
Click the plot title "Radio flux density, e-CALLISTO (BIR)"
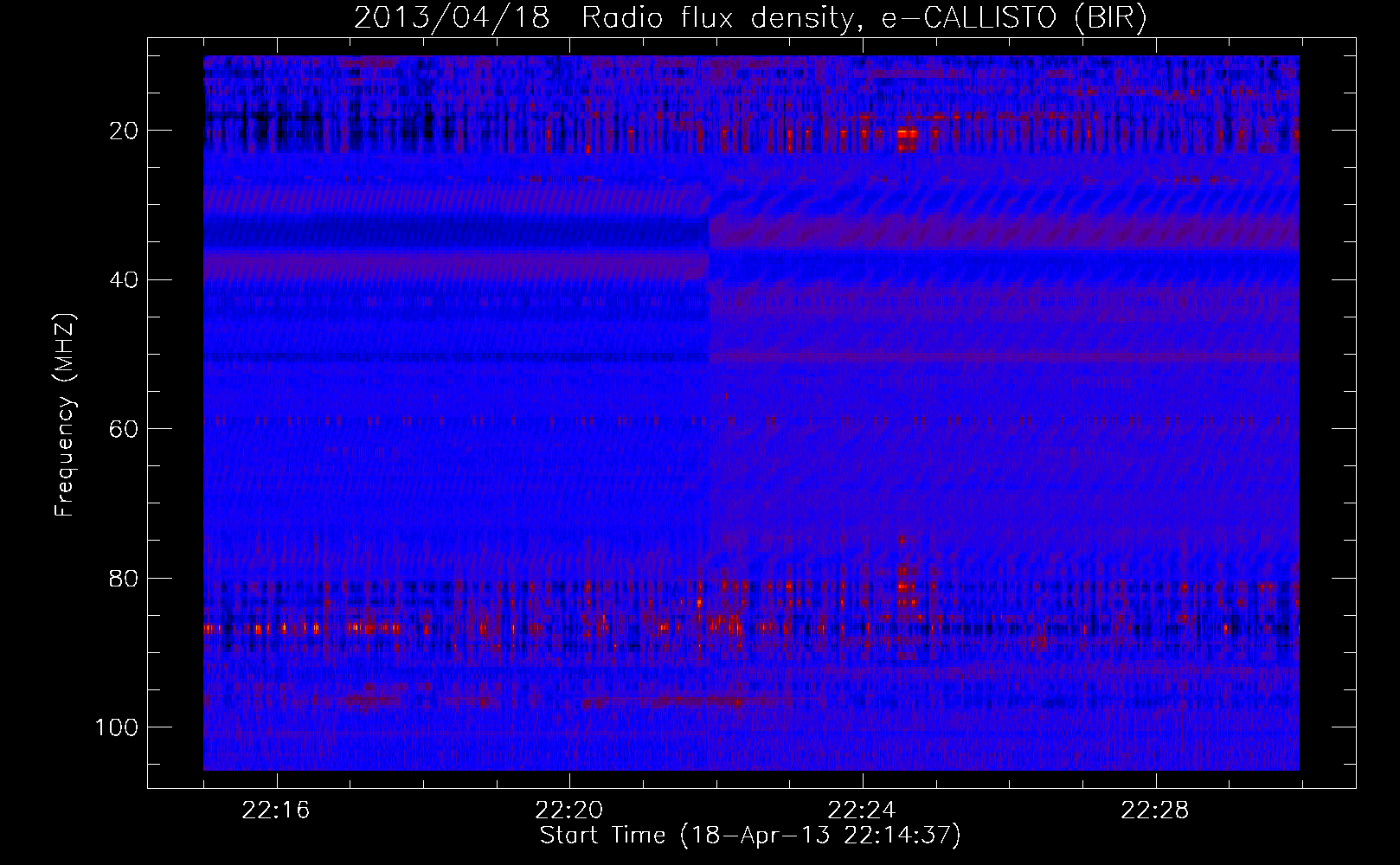[864, 18]
